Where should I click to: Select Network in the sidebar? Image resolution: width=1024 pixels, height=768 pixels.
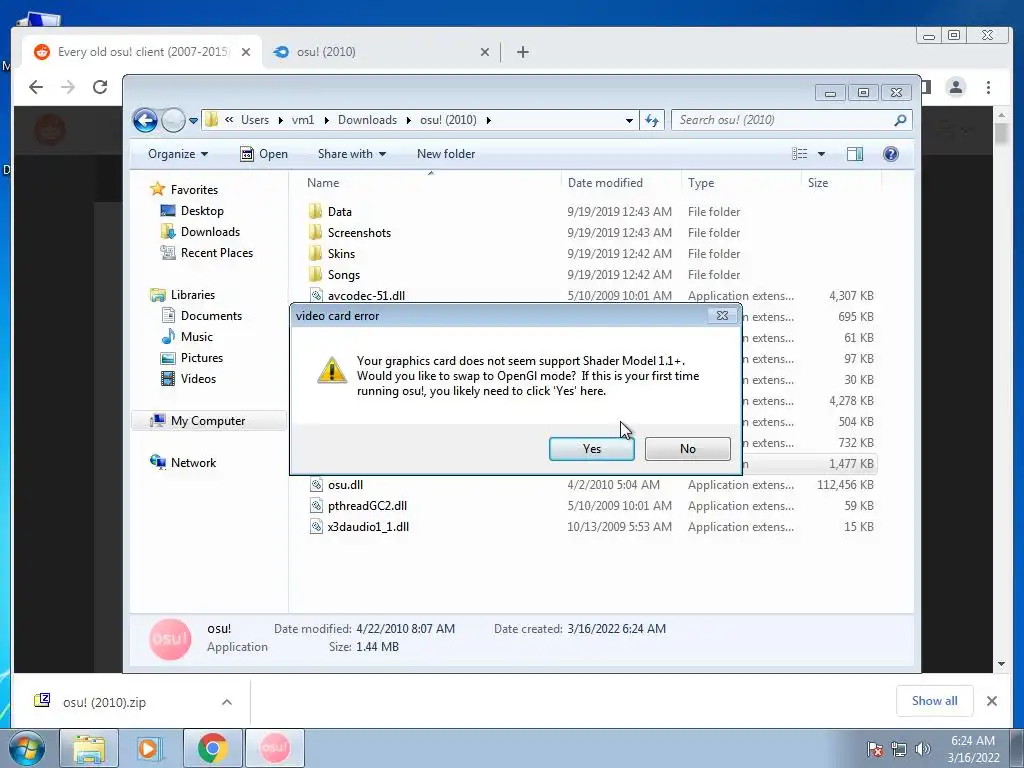coord(193,462)
